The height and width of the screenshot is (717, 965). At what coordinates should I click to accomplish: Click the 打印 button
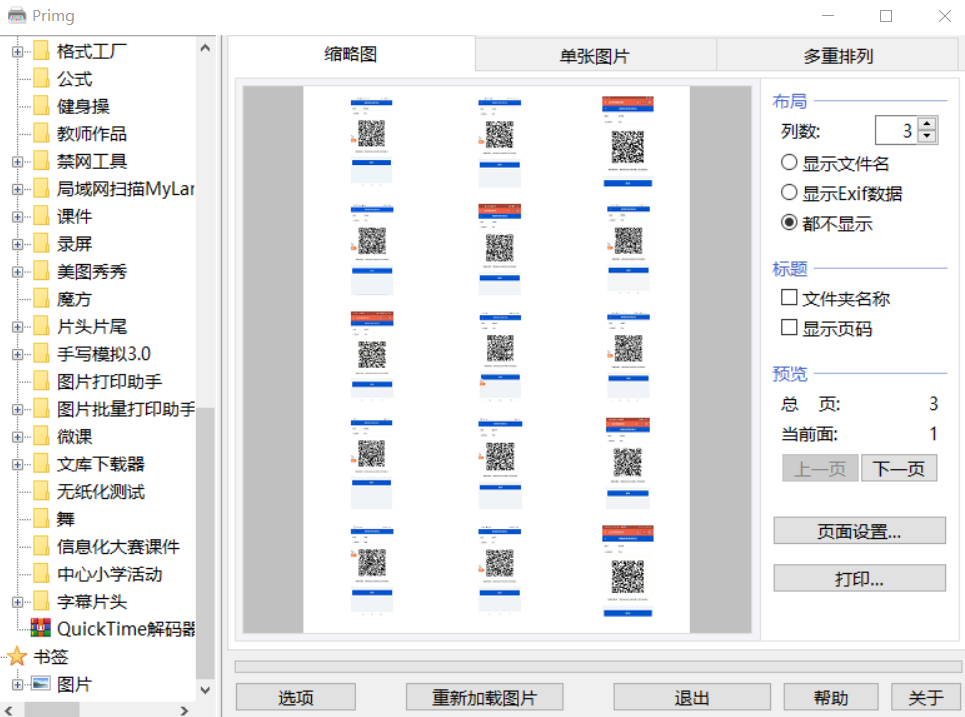[859, 579]
